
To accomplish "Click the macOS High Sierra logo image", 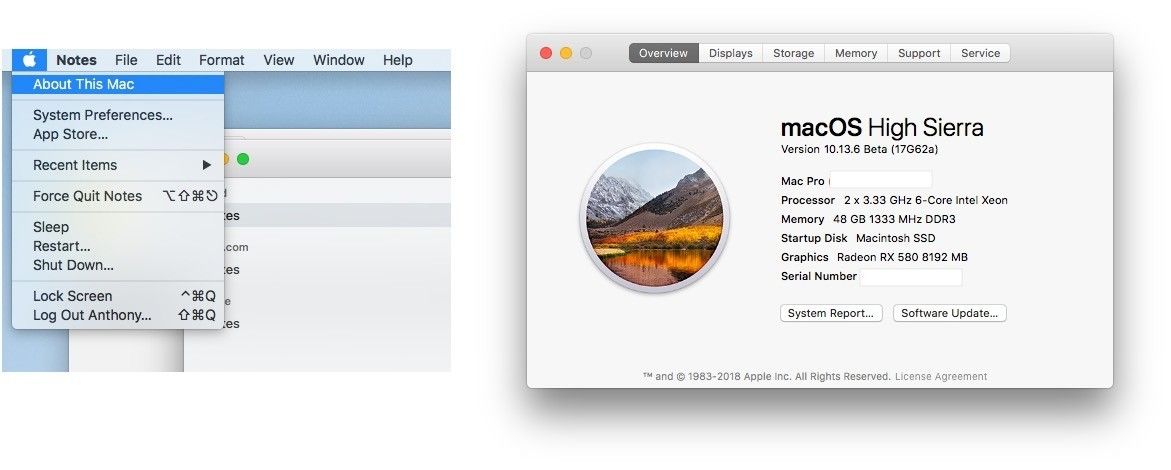I will click(654, 217).
